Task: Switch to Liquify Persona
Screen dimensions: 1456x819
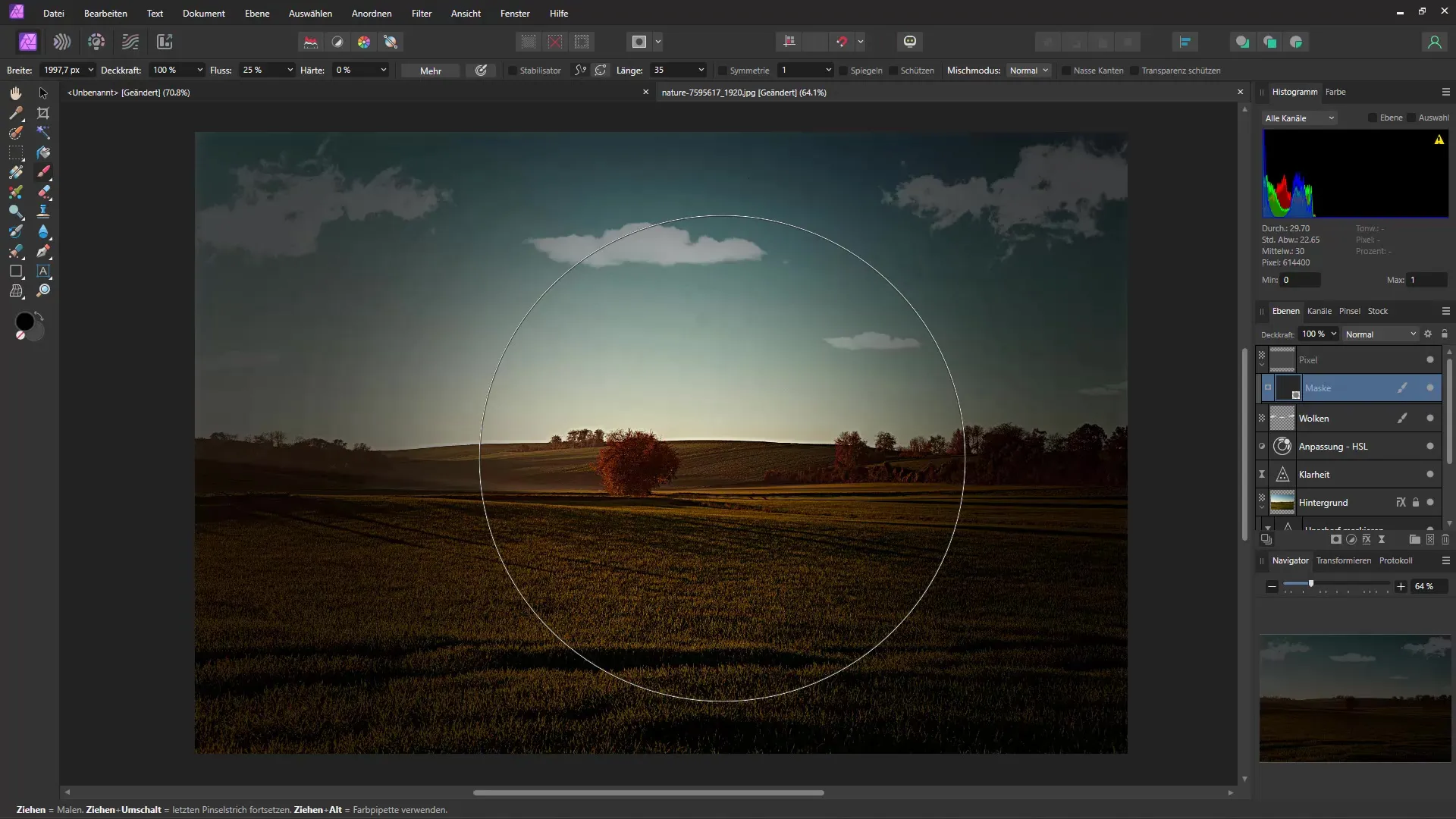Action: point(62,42)
